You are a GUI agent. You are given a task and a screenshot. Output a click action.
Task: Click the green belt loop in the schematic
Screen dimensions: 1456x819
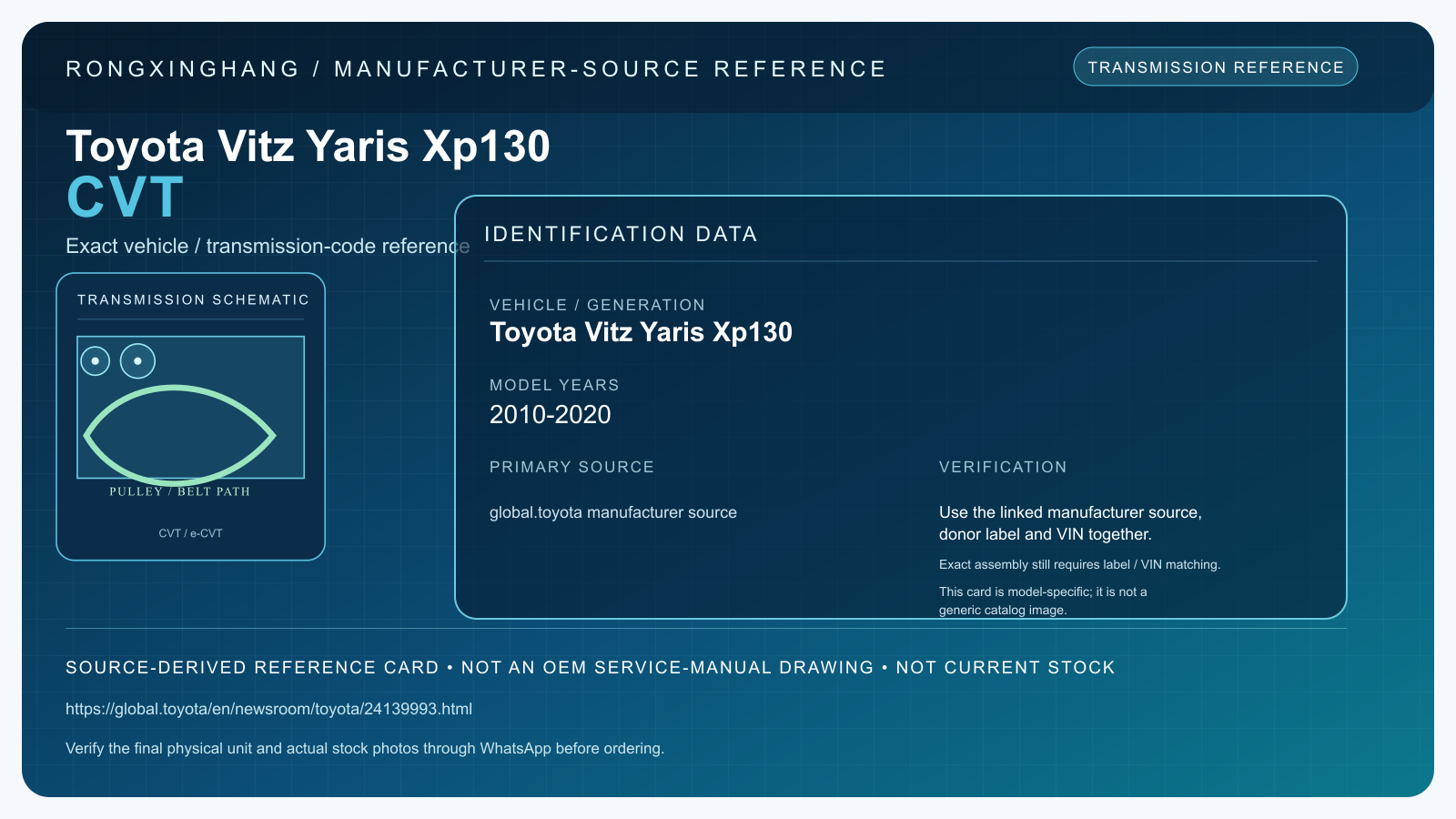click(179, 435)
